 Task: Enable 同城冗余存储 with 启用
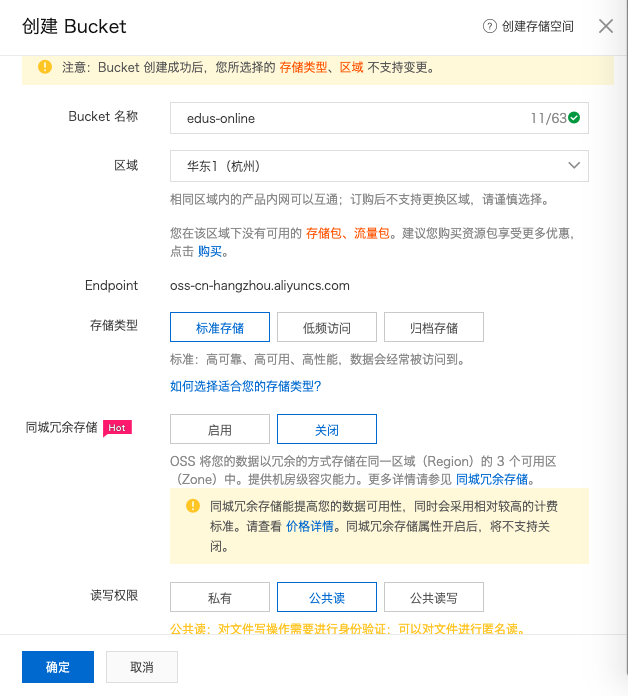coord(219,429)
